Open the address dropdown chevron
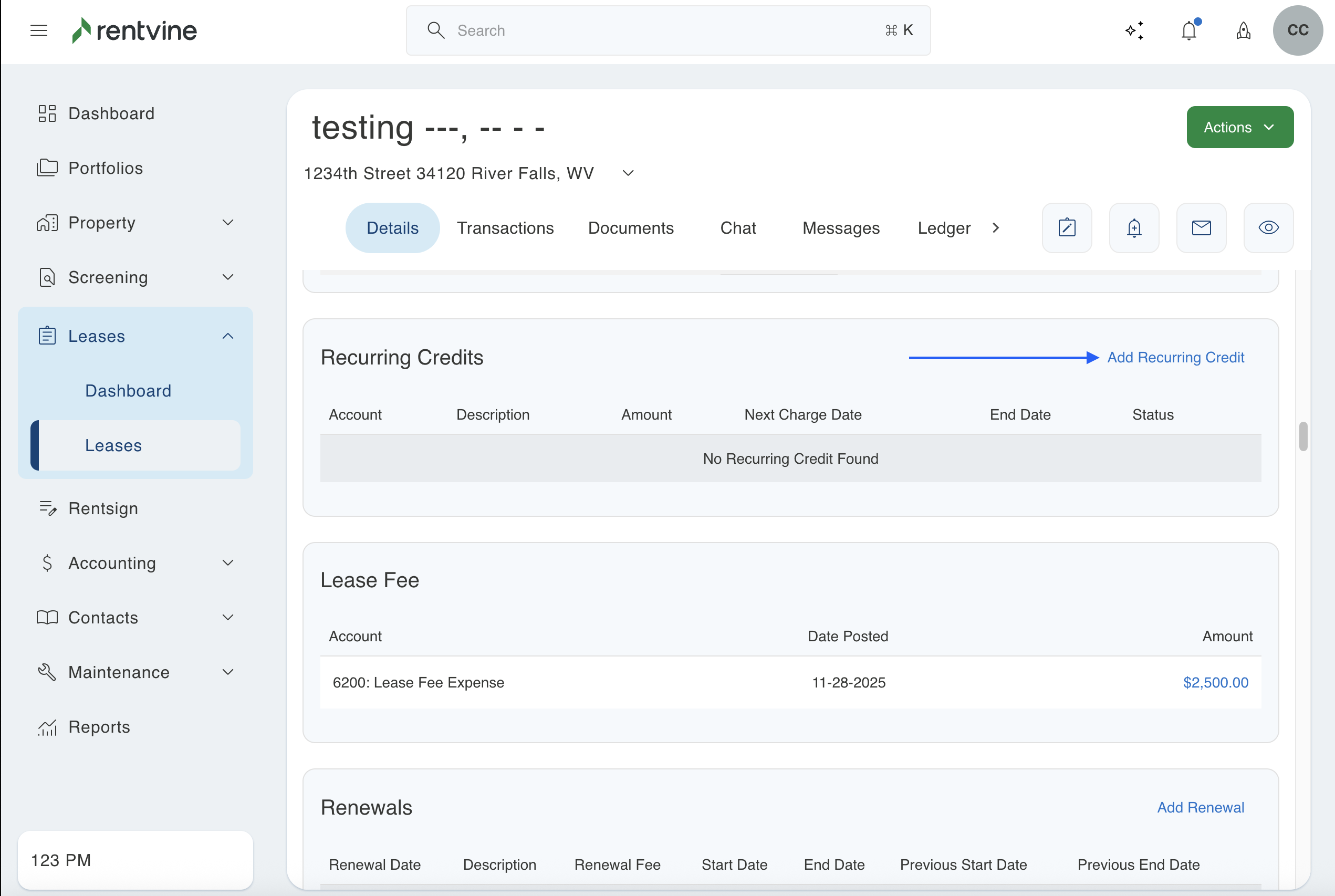 pos(628,173)
